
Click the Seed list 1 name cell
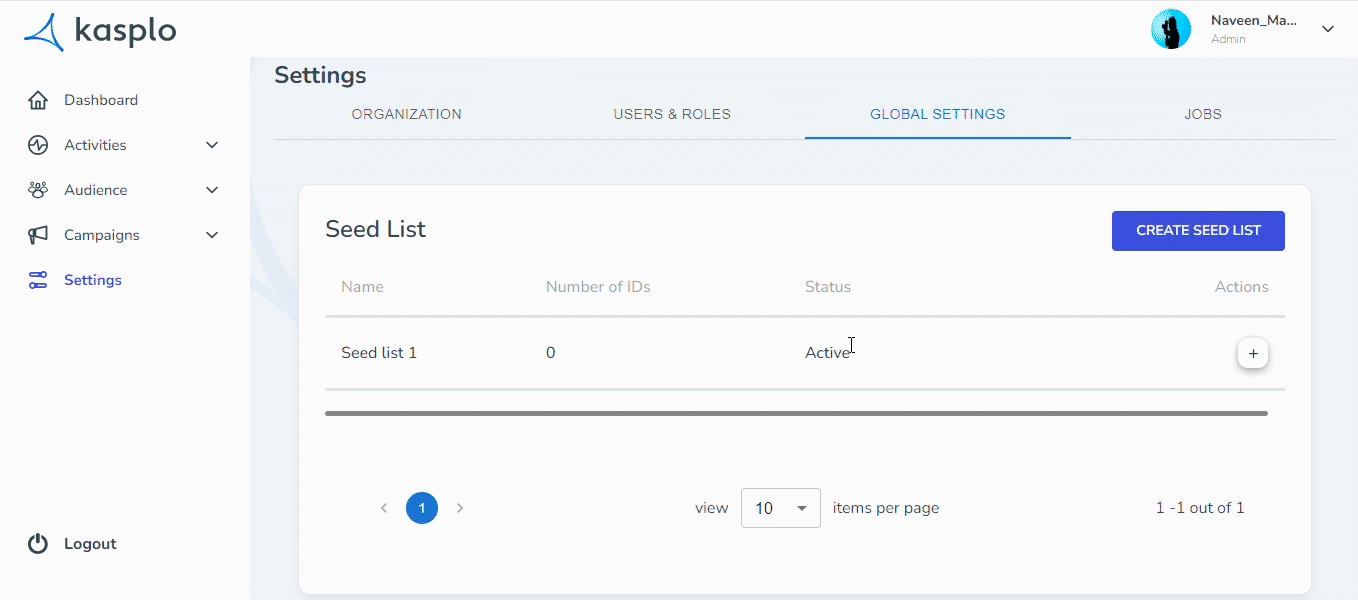click(x=379, y=353)
